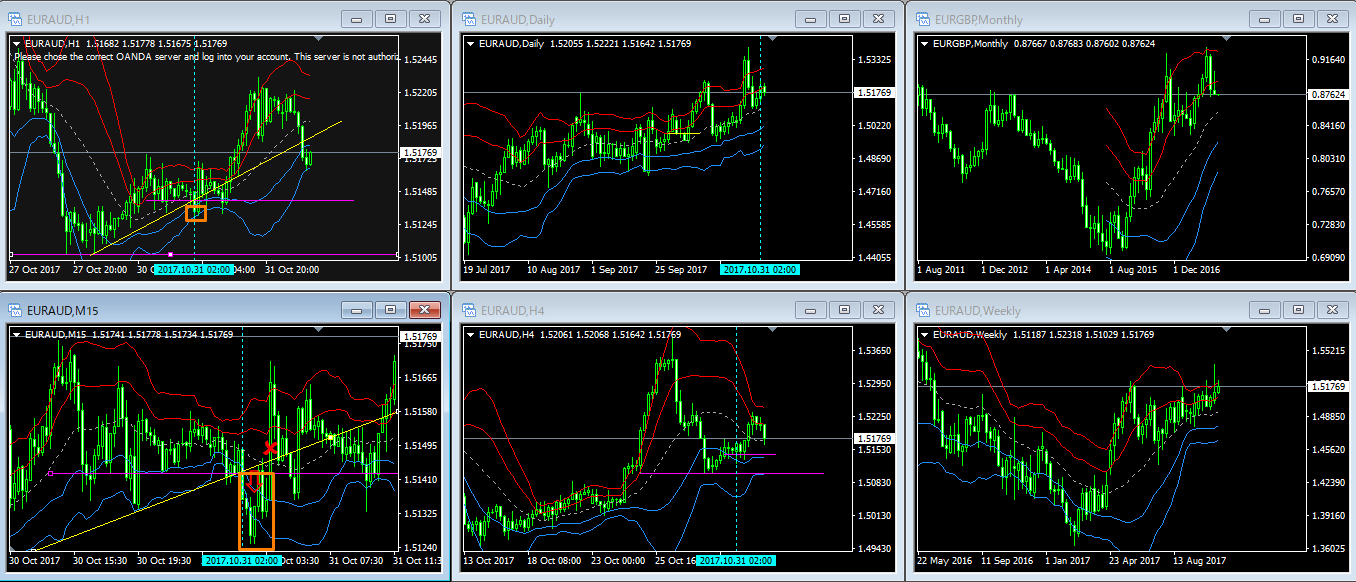This screenshot has height=582, width=1356.
Task: Open the triangle dropdown in EURAUD,Daily chart
Action: [469, 42]
